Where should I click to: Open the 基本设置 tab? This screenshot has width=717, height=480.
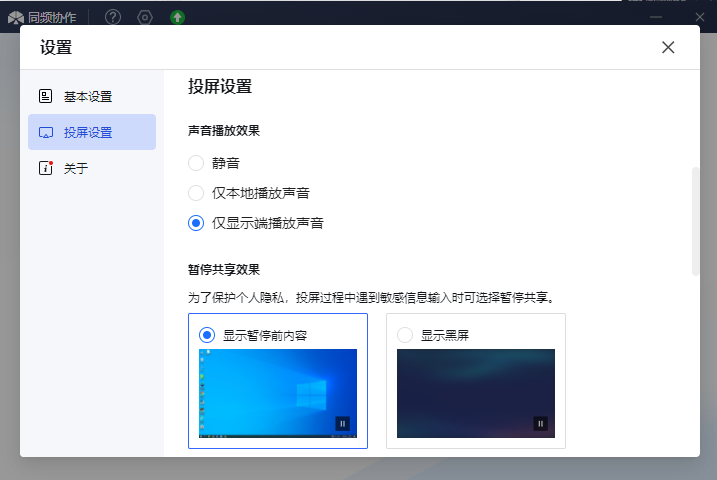click(92, 96)
